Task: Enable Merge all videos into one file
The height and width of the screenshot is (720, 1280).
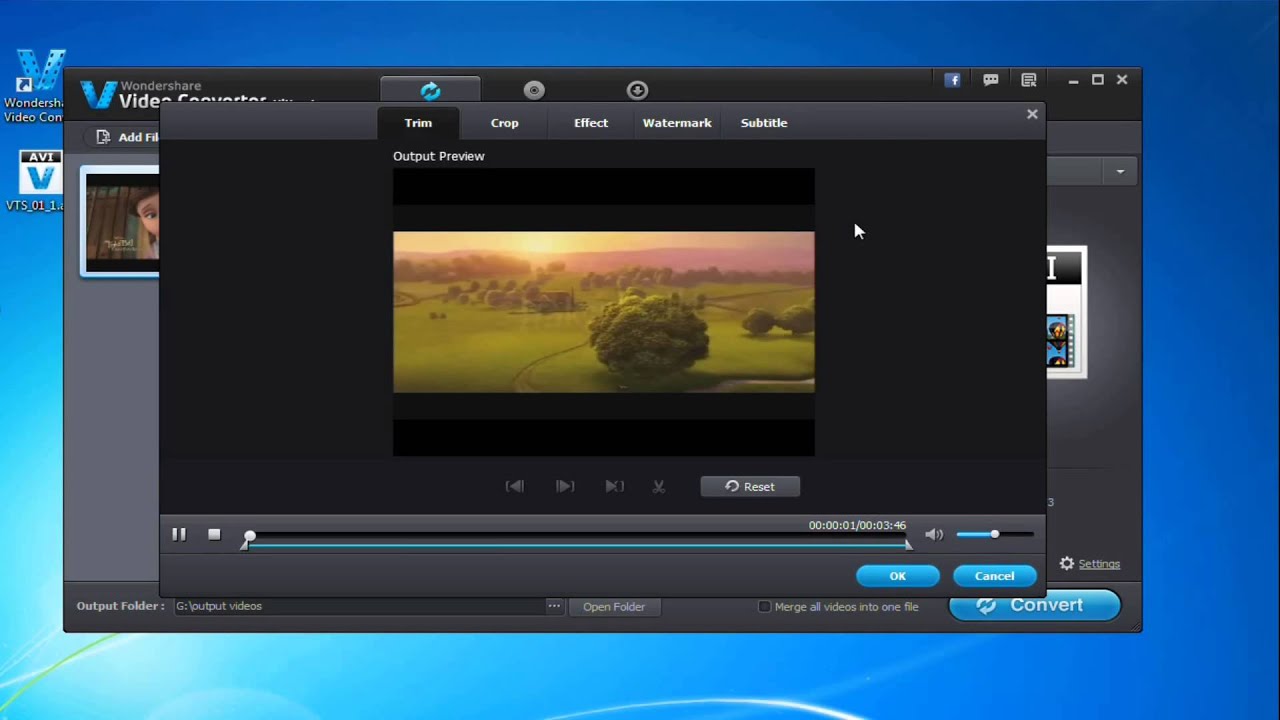Action: click(x=765, y=606)
